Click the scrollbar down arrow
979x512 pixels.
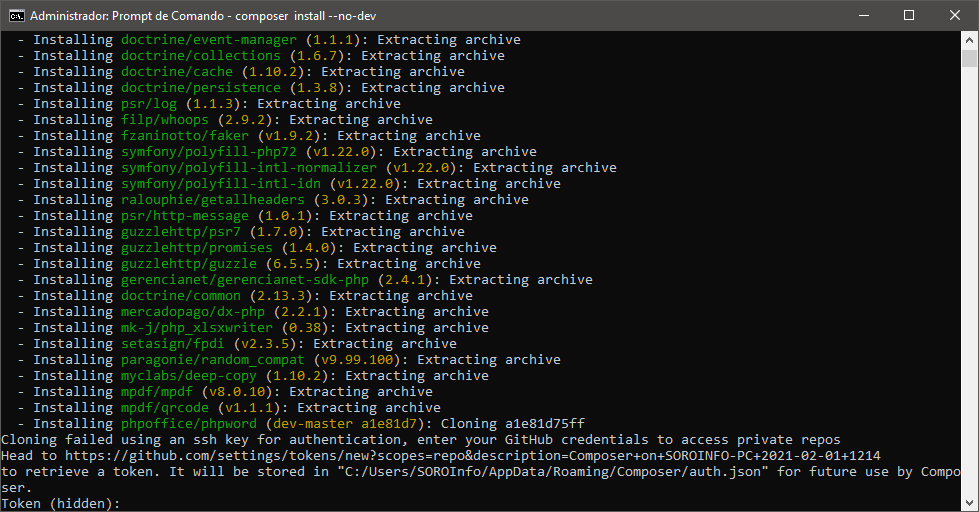[969, 503]
